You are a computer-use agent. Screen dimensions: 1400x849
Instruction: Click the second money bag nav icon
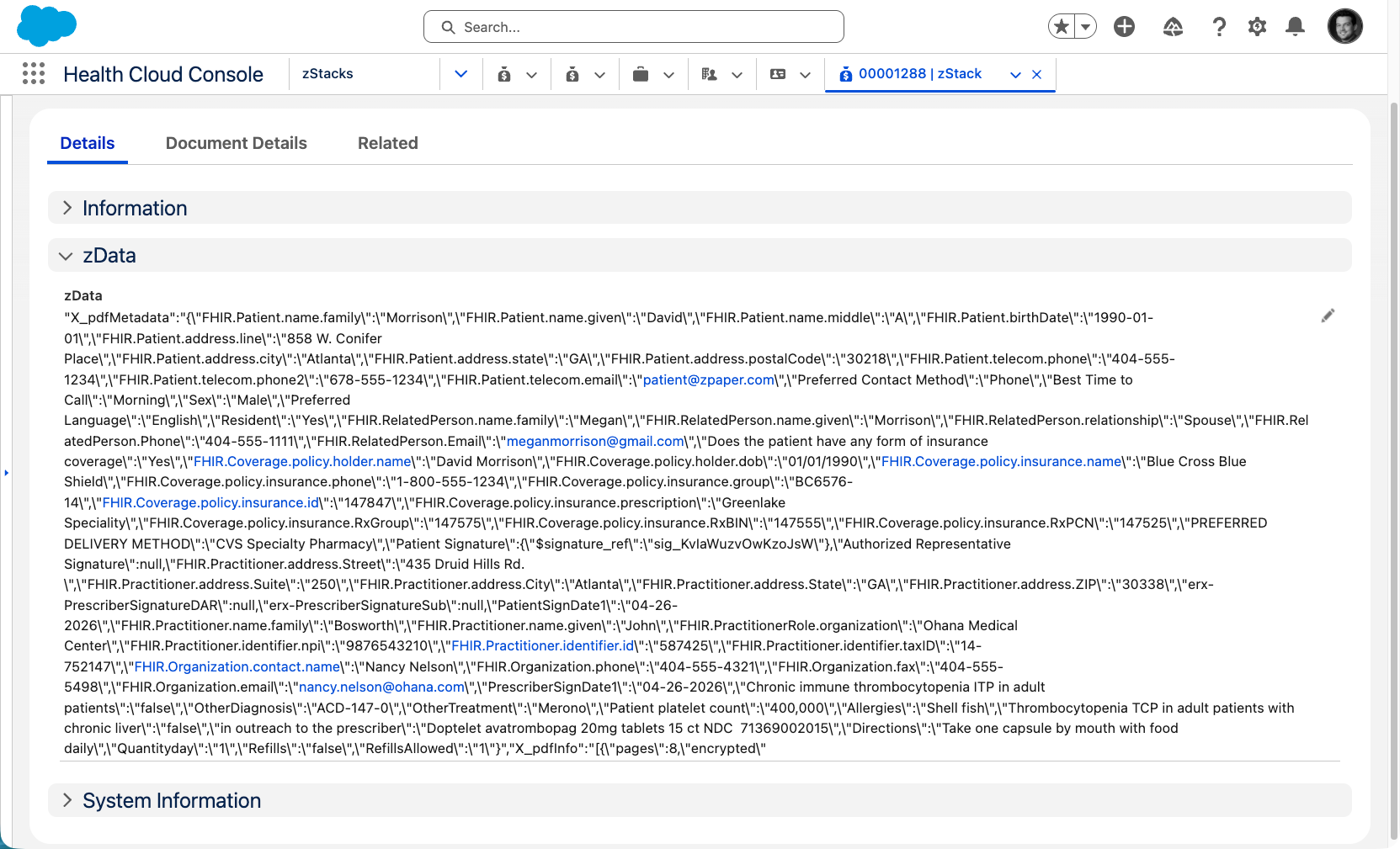click(x=572, y=75)
